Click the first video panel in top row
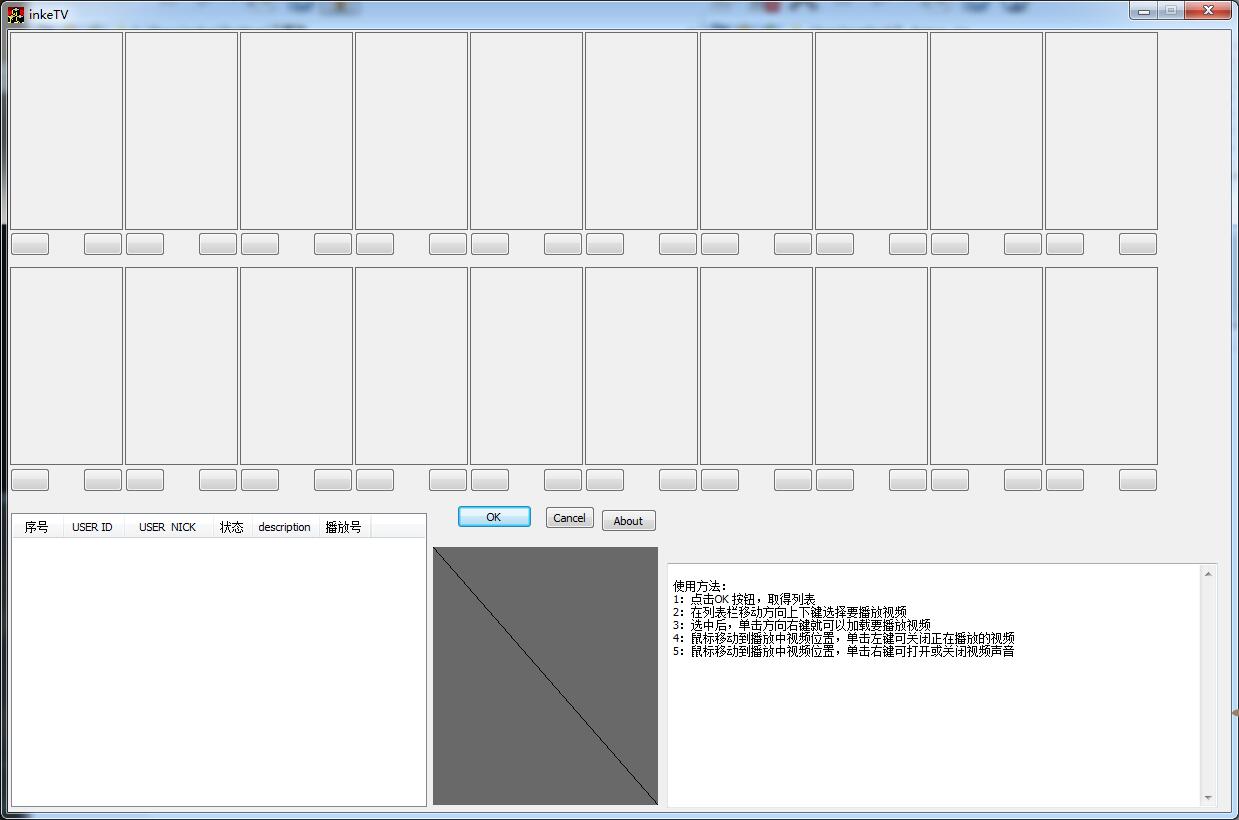The image size is (1239, 820). 66,131
